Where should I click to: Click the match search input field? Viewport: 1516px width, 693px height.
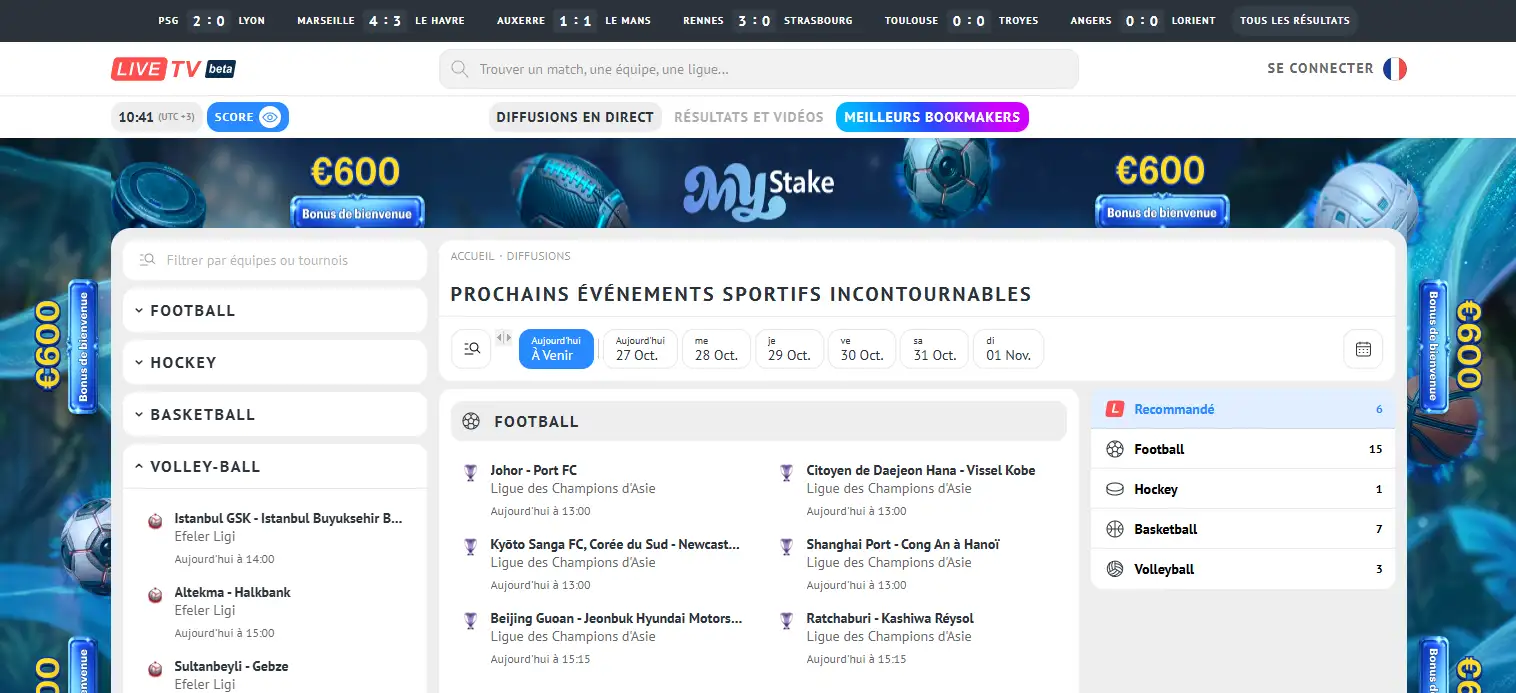(x=759, y=70)
